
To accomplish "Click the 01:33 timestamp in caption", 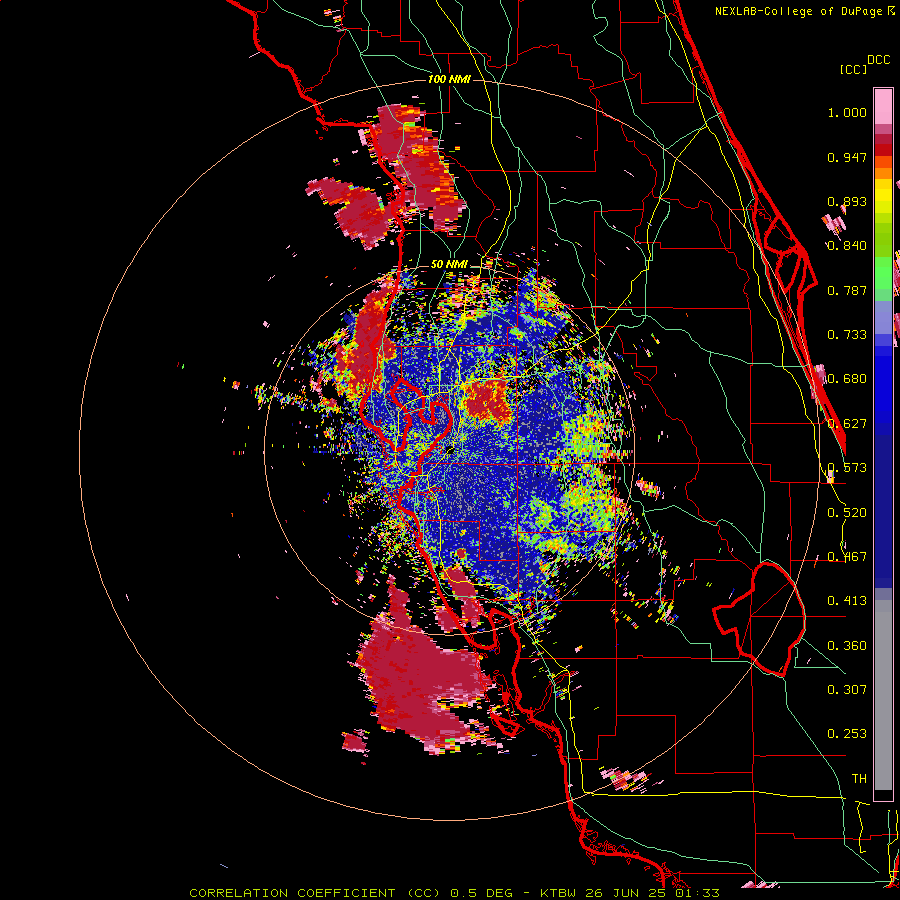I will coord(696,893).
